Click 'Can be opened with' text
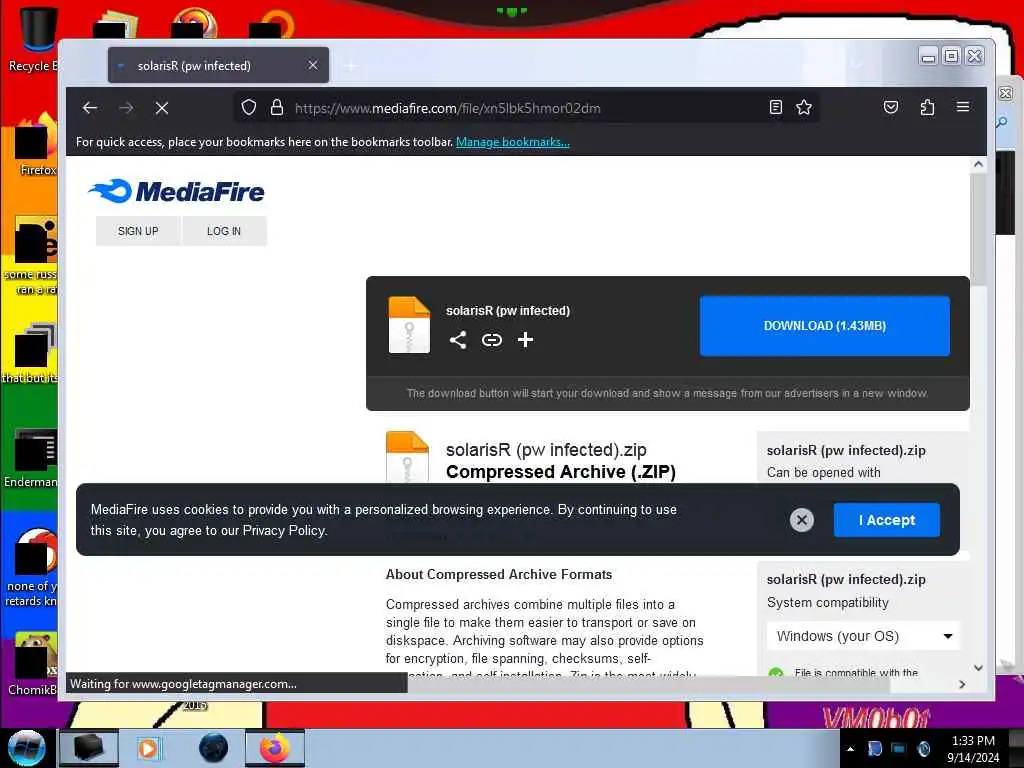Viewport: 1024px width, 768px height. pos(824,472)
